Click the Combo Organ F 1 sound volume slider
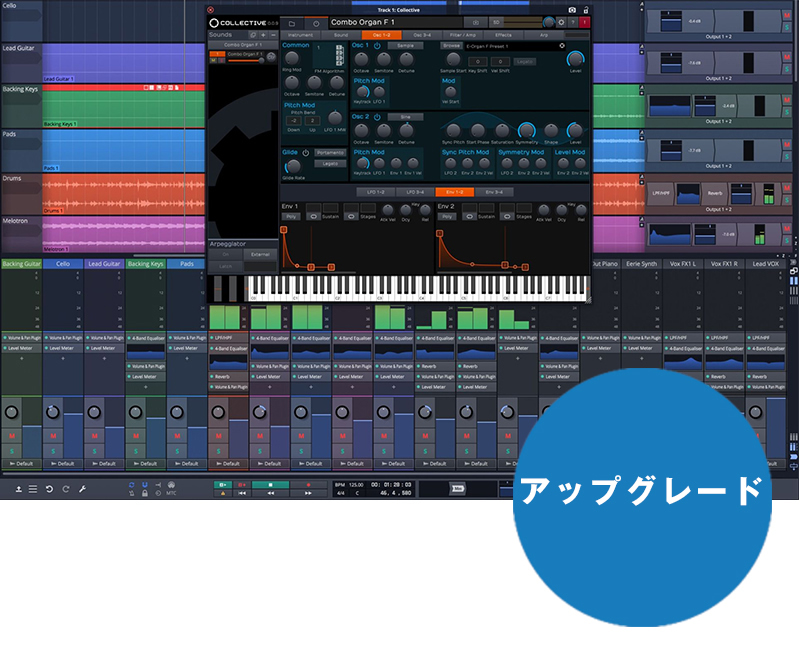Image resolution: width=800 pixels, height=649 pixels. tap(246, 61)
